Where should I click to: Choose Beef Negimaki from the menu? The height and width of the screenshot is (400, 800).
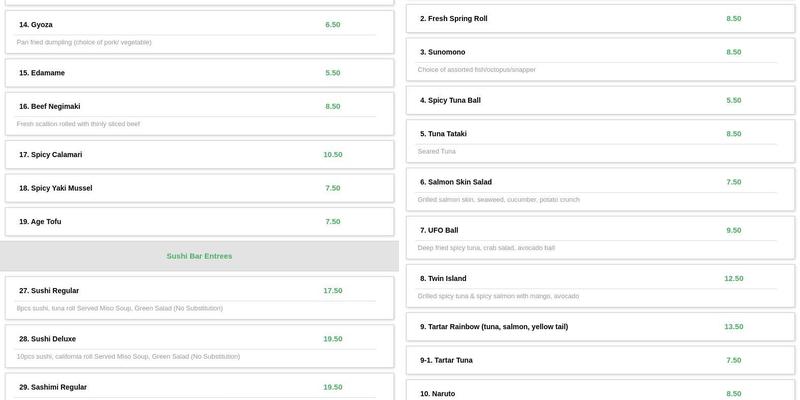[x=198, y=113]
